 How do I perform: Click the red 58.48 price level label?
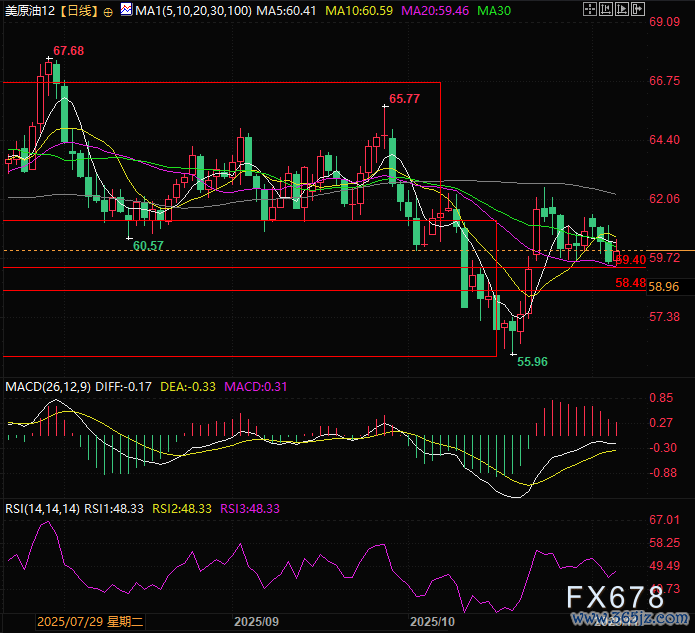(630, 283)
